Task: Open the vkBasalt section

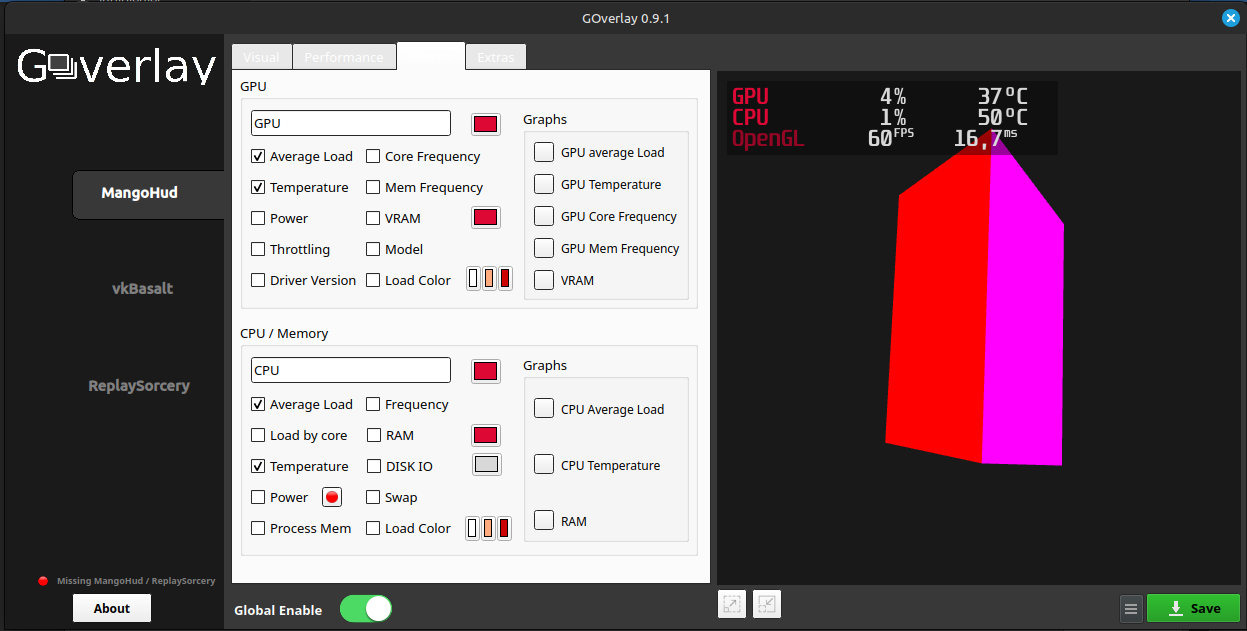Action: click(x=142, y=289)
